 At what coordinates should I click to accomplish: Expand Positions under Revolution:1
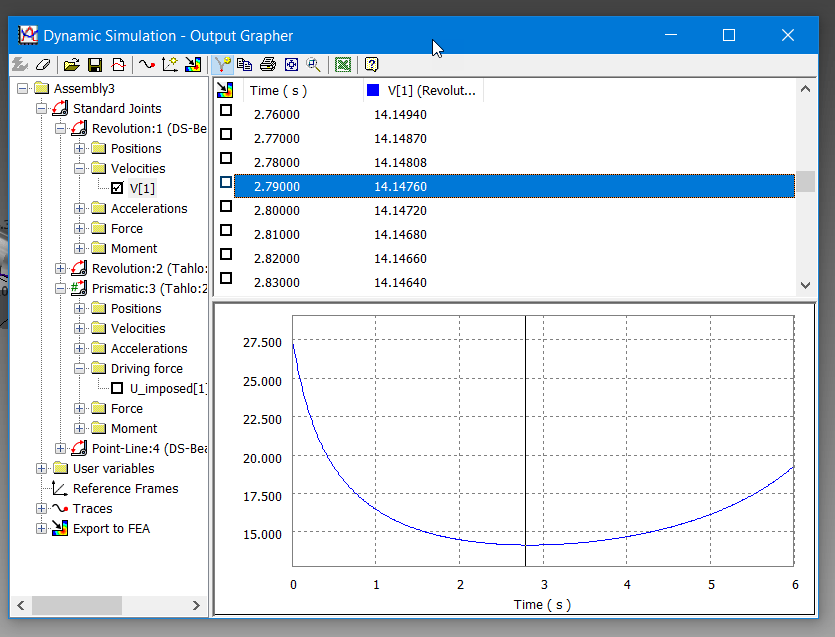[79, 149]
